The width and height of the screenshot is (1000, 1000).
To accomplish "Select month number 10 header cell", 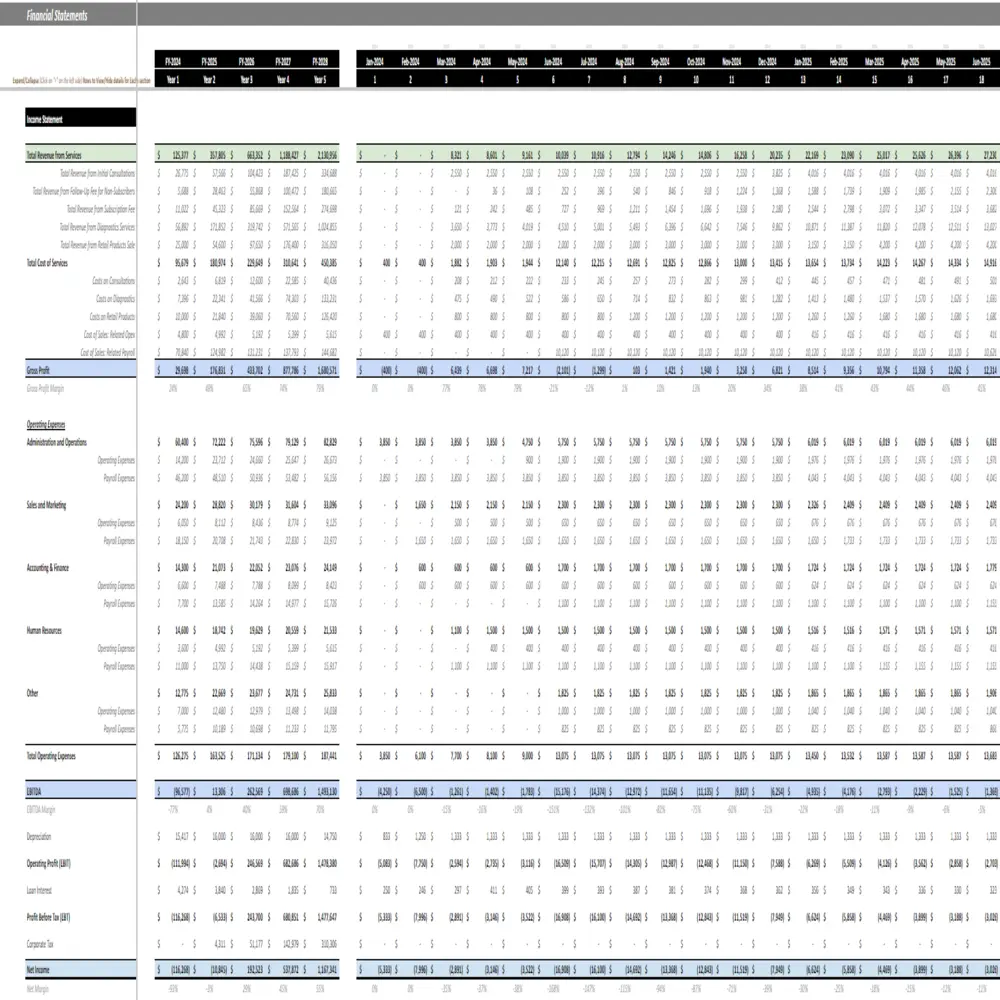I will tap(696, 80).
